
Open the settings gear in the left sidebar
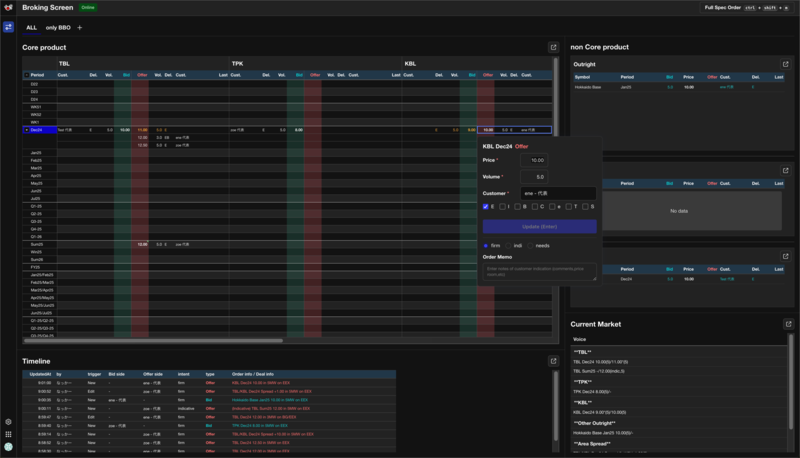coord(8,422)
